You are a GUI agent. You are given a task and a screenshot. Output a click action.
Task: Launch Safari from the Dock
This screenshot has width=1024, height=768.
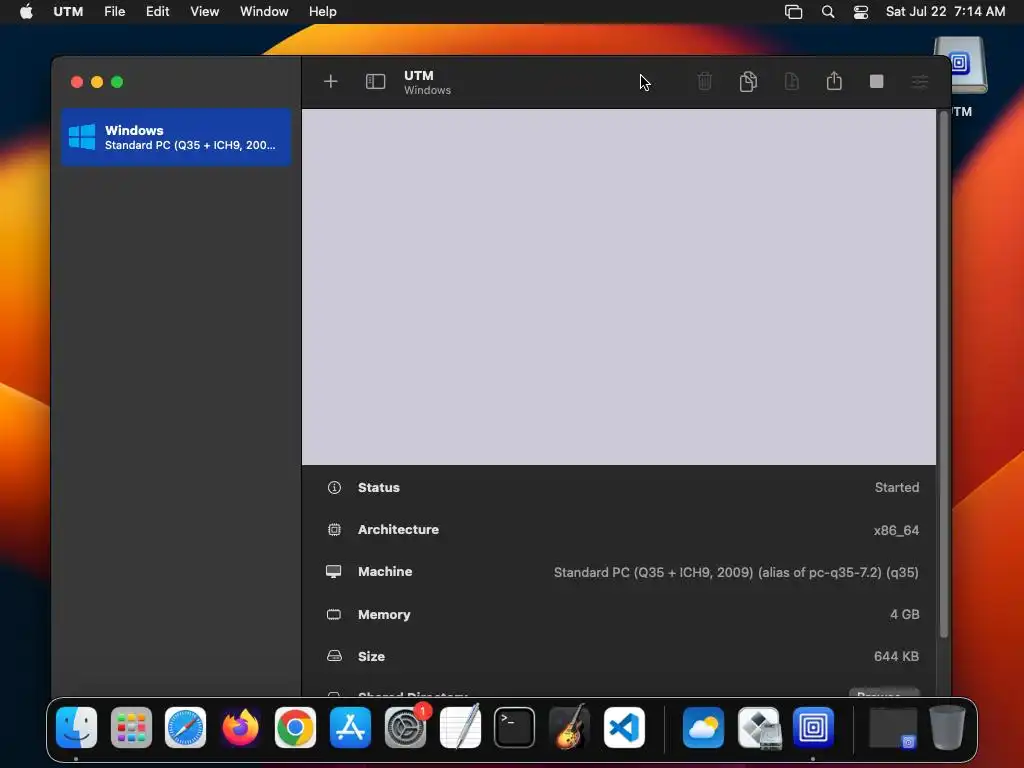(x=185, y=728)
